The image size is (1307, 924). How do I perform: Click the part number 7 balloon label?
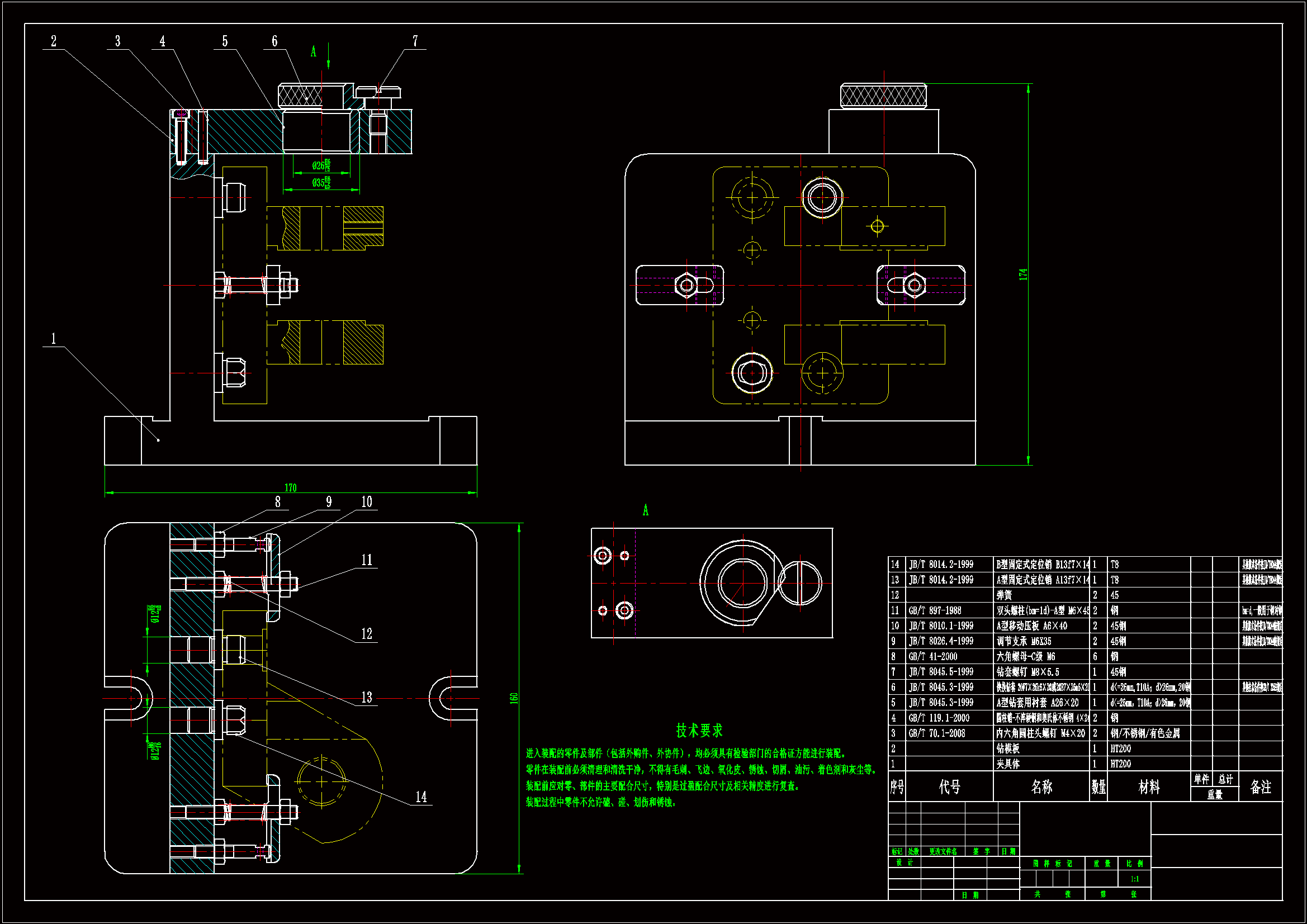pyautogui.click(x=415, y=41)
